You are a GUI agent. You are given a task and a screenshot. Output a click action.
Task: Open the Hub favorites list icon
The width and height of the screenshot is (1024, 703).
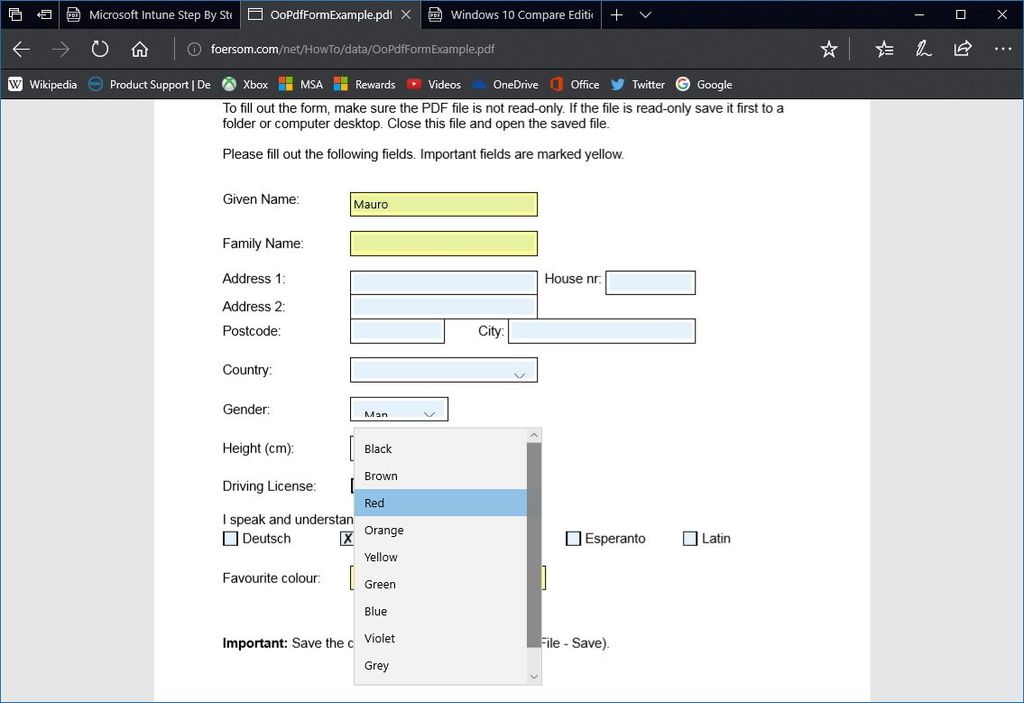tap(883, 47)
